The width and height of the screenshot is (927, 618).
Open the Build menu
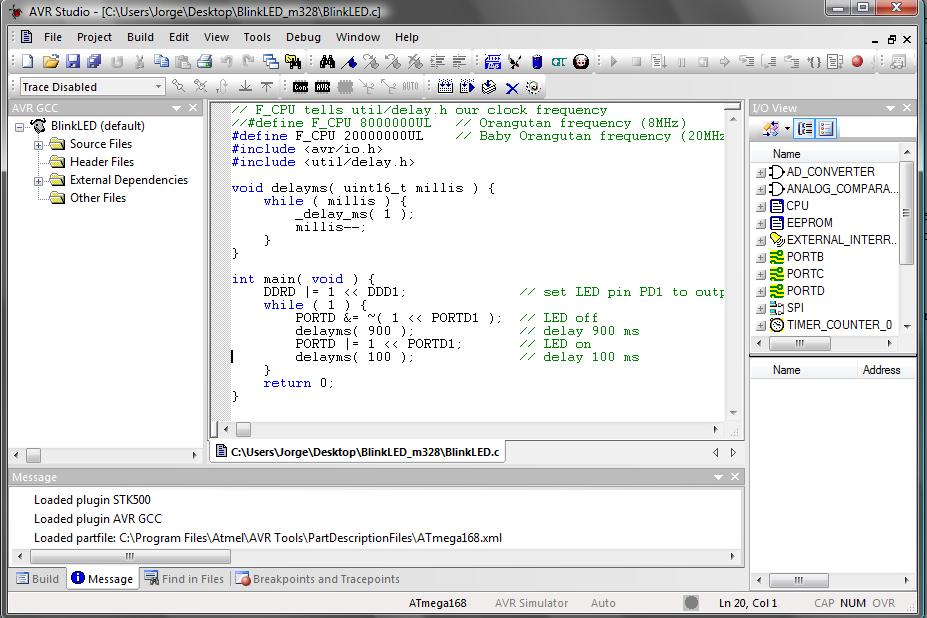click(140, 37)
